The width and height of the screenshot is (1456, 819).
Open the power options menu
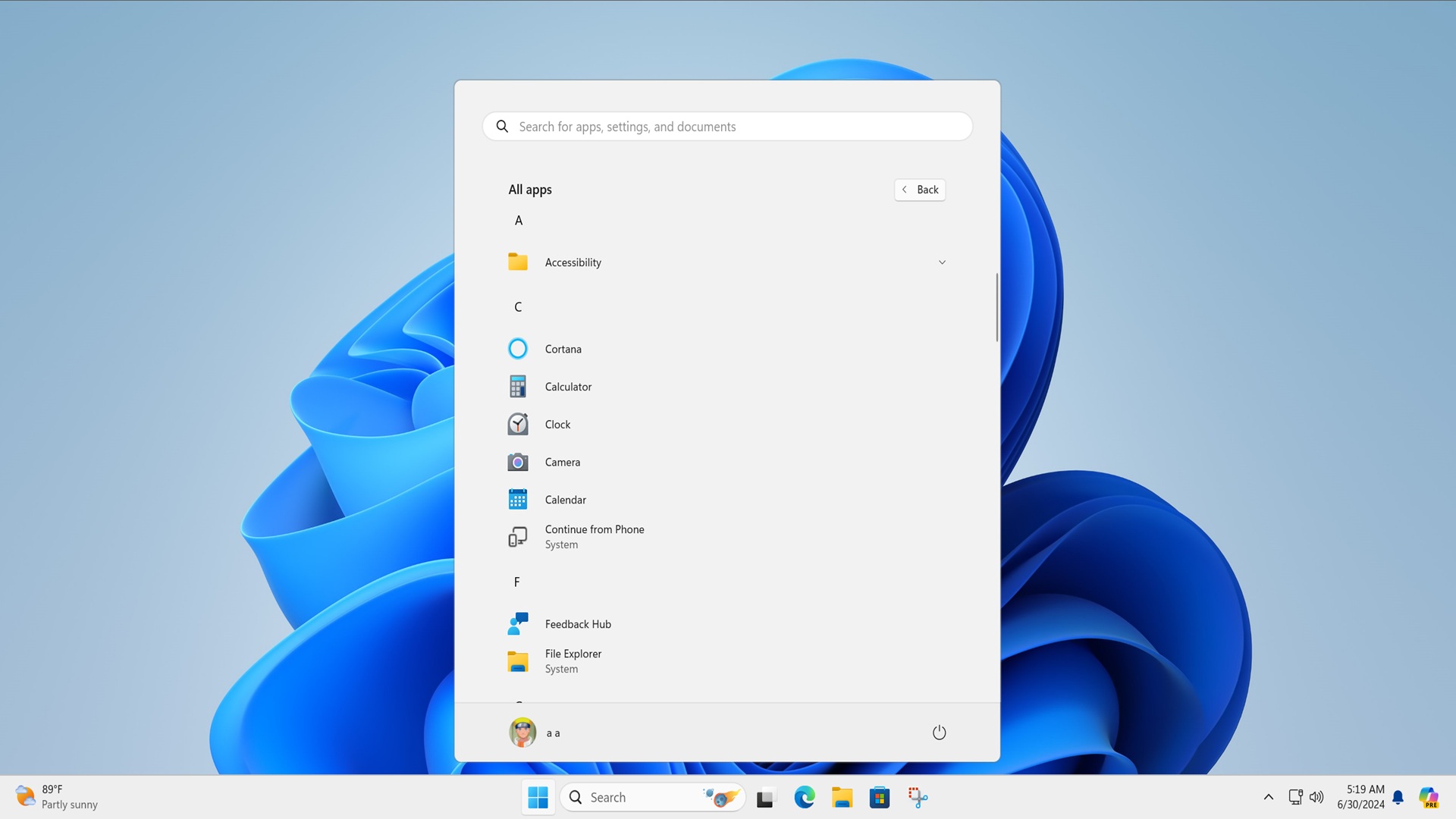(940, 732)
